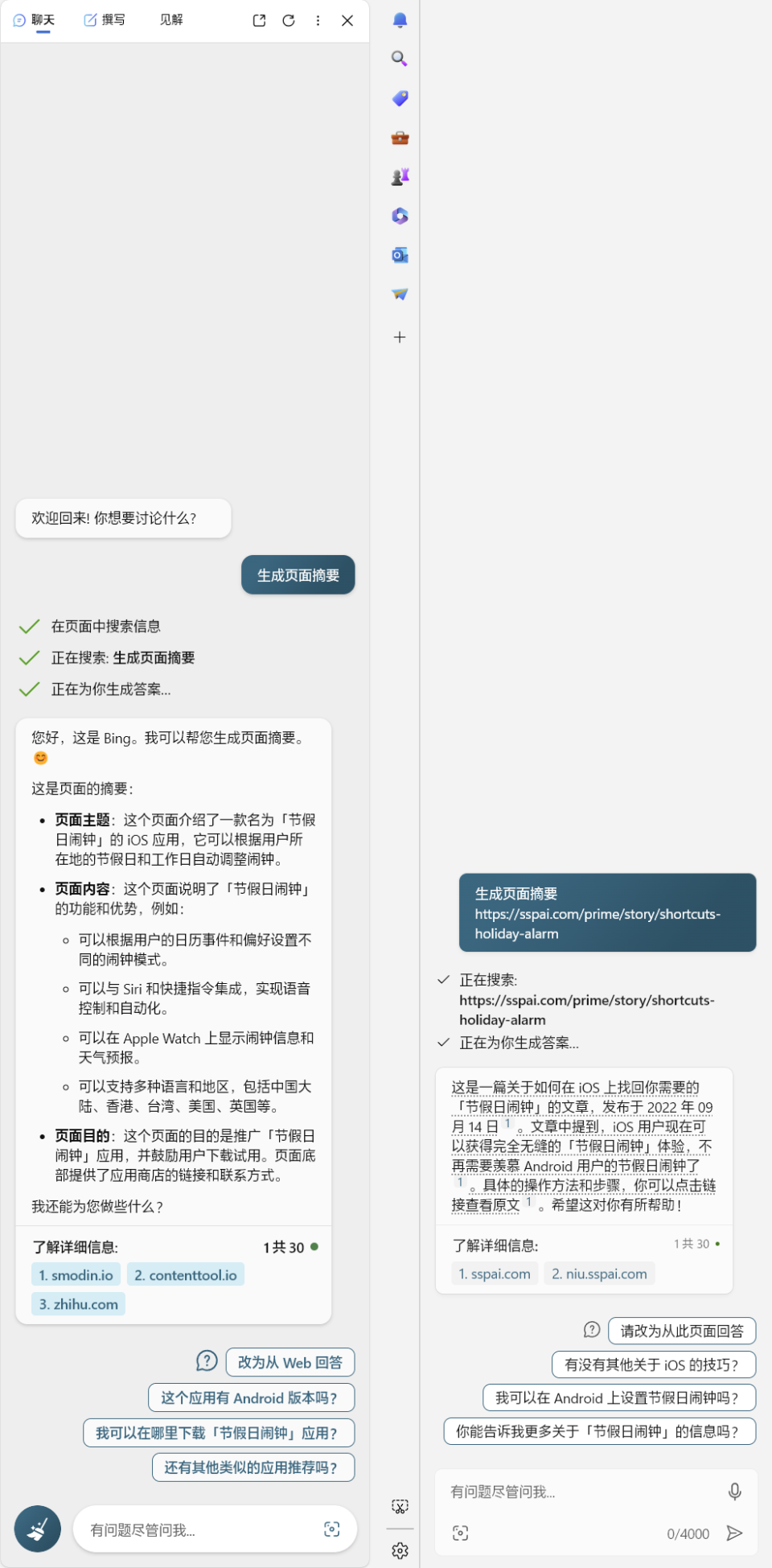Click the 0/4000 character counter
This screenshot has height=1568, width=772.
click(x=688, y=1533)
